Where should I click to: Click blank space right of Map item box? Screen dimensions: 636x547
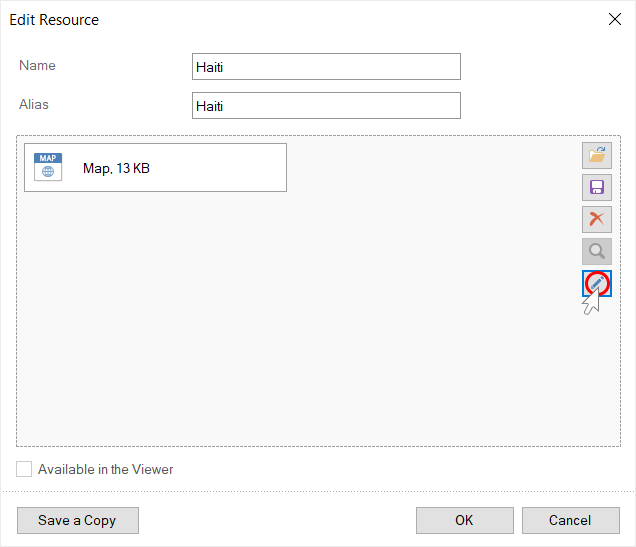tap(430, 168)
